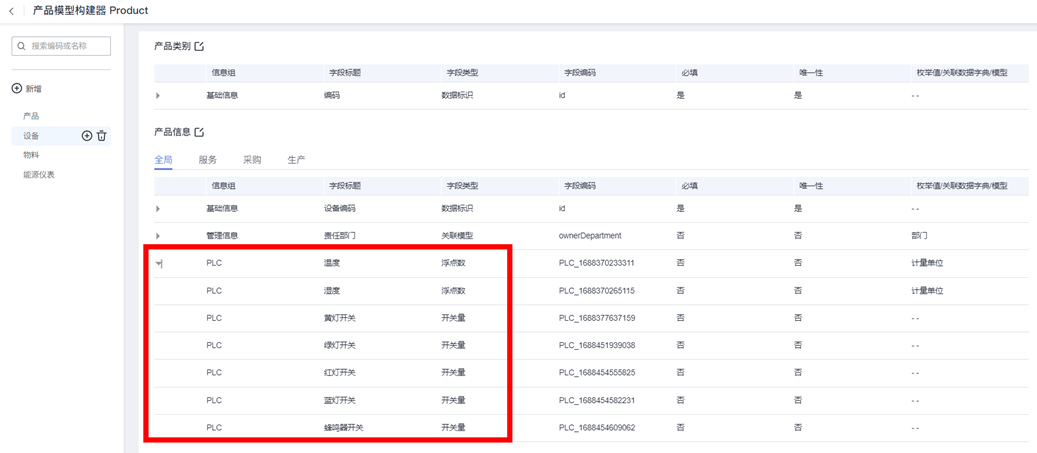Screen dimensions: 1037x453
Task: Select 设备 in the sidebar list
Action: [31, 136]
